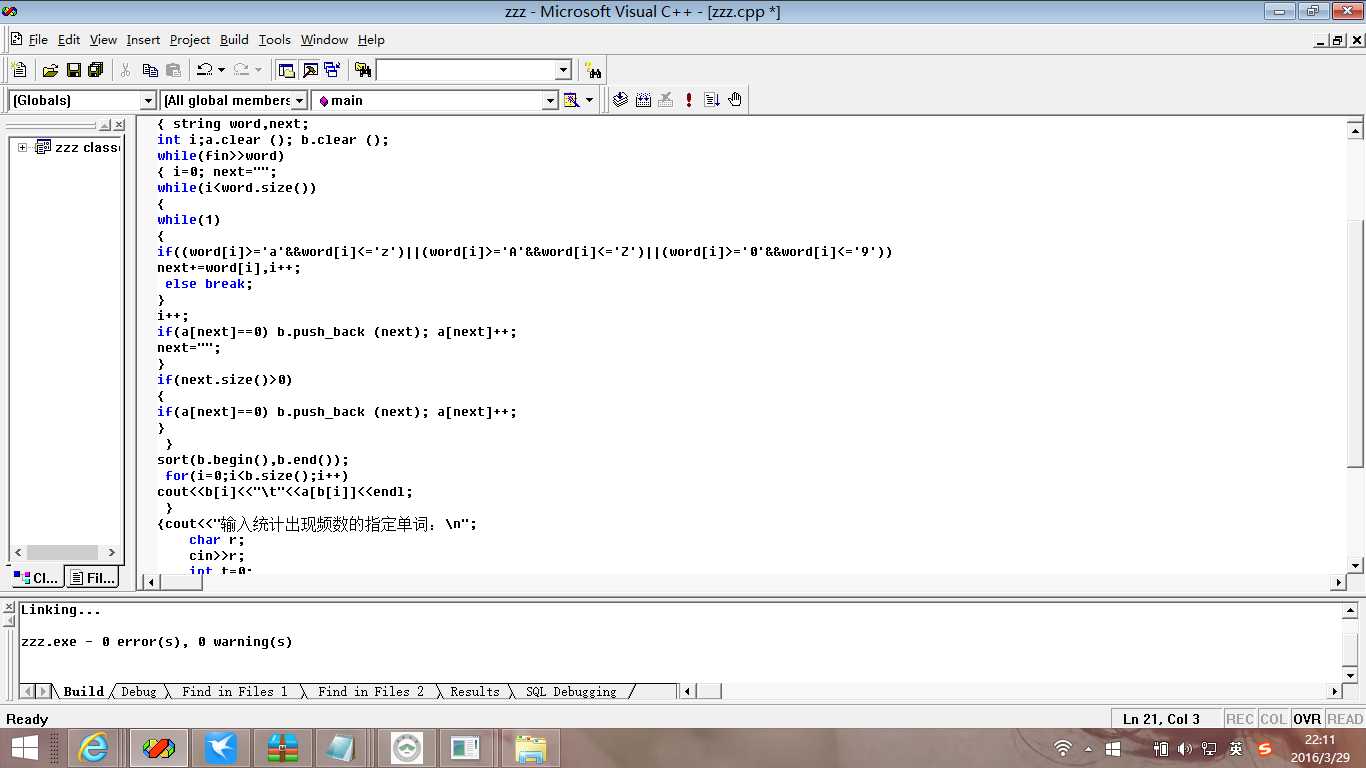Click the Redo arrow icon
The image size is (1366, 768).
click(x=241, y=70)
